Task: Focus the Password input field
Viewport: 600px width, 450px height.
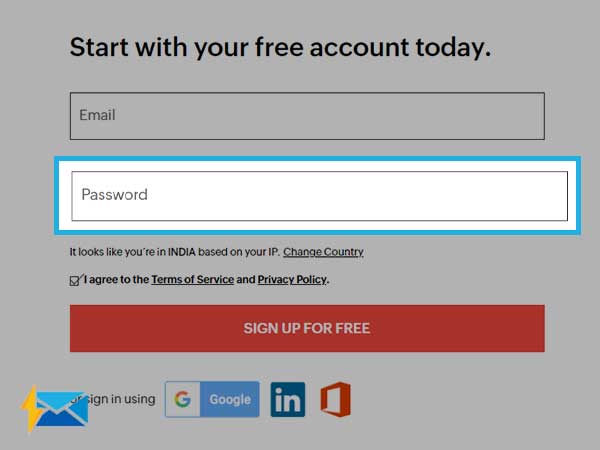Action: tap(320, 196)
